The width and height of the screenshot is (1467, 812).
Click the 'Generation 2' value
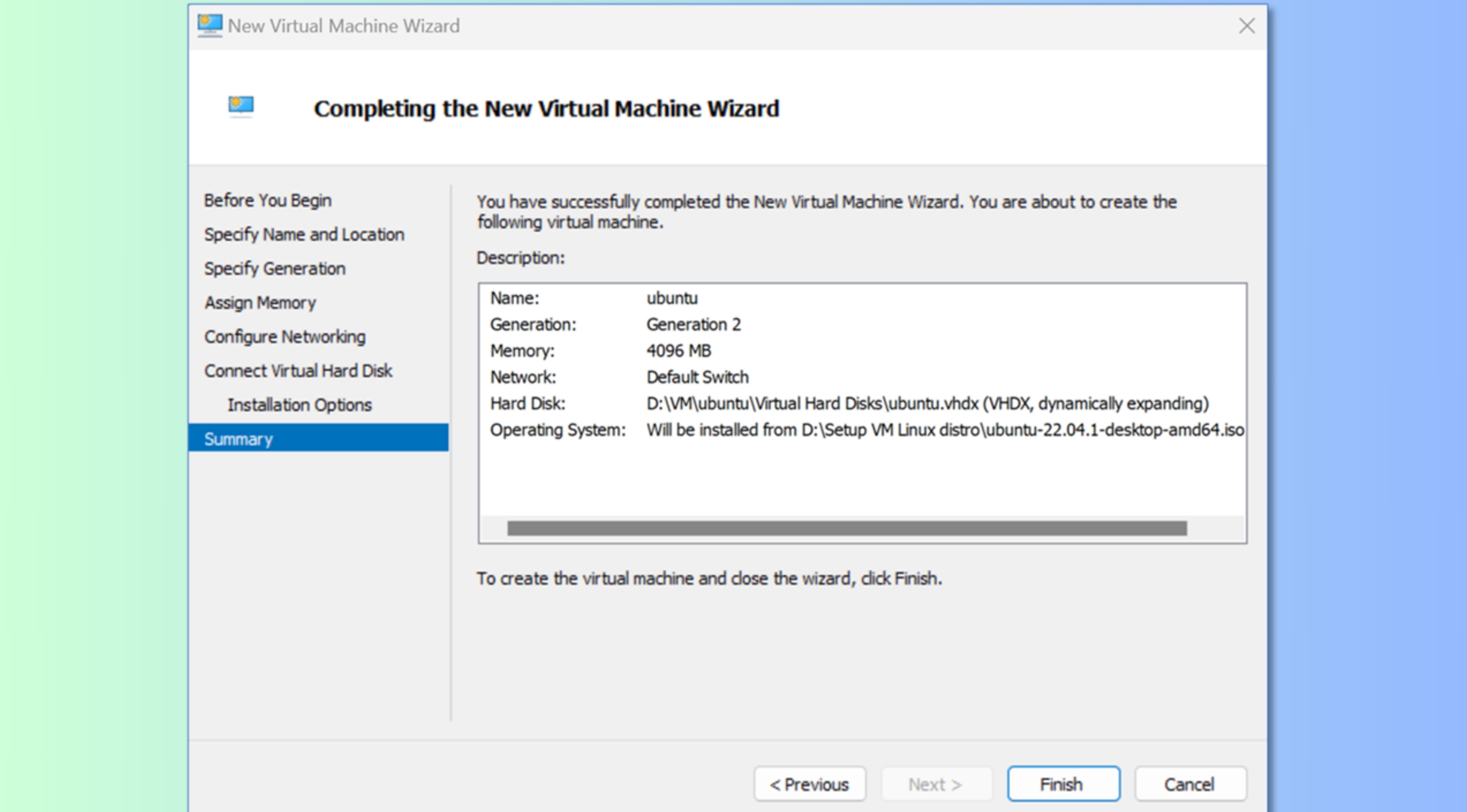tap(693, 324)
